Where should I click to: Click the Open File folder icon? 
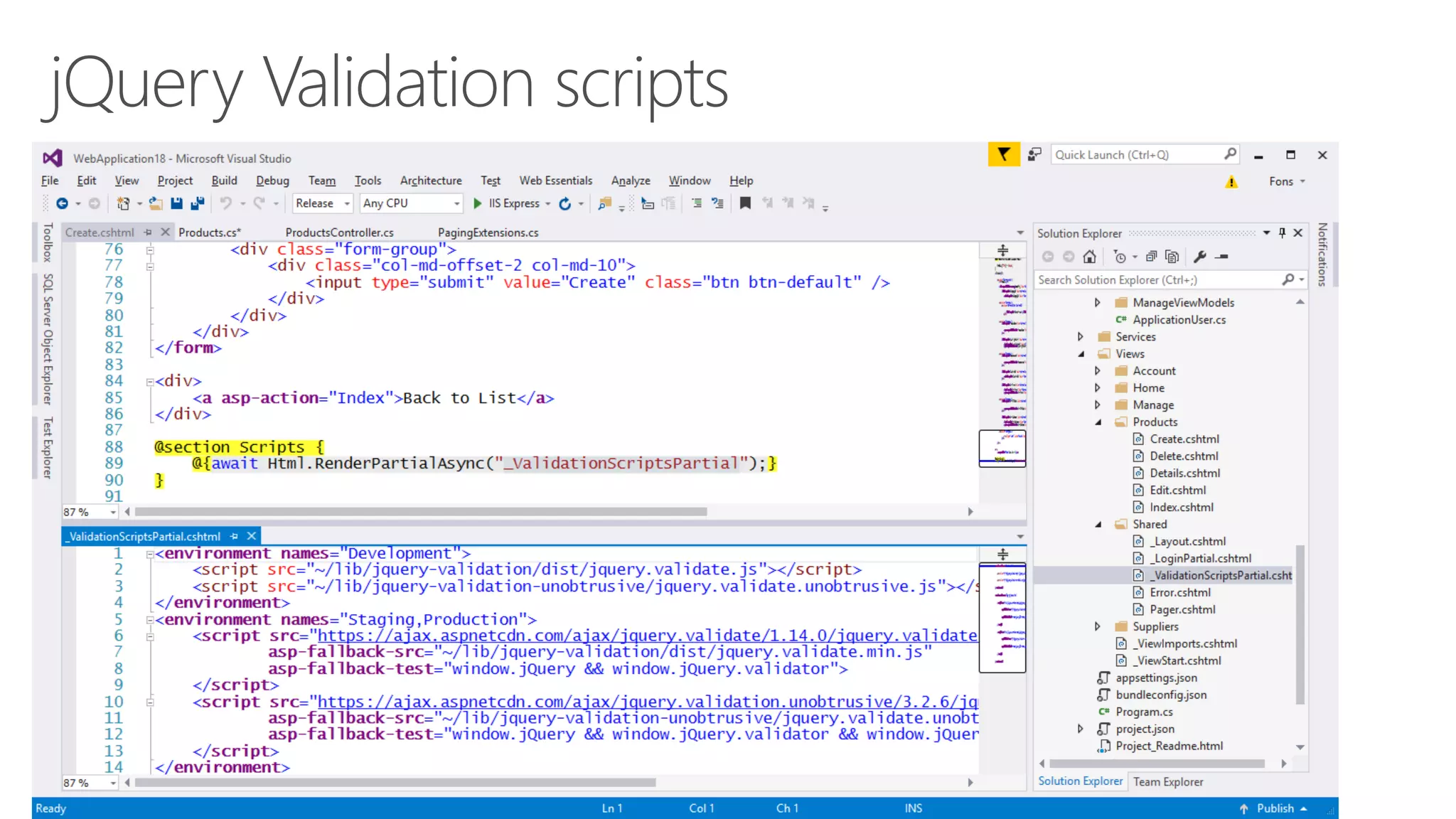coord(156,204)
